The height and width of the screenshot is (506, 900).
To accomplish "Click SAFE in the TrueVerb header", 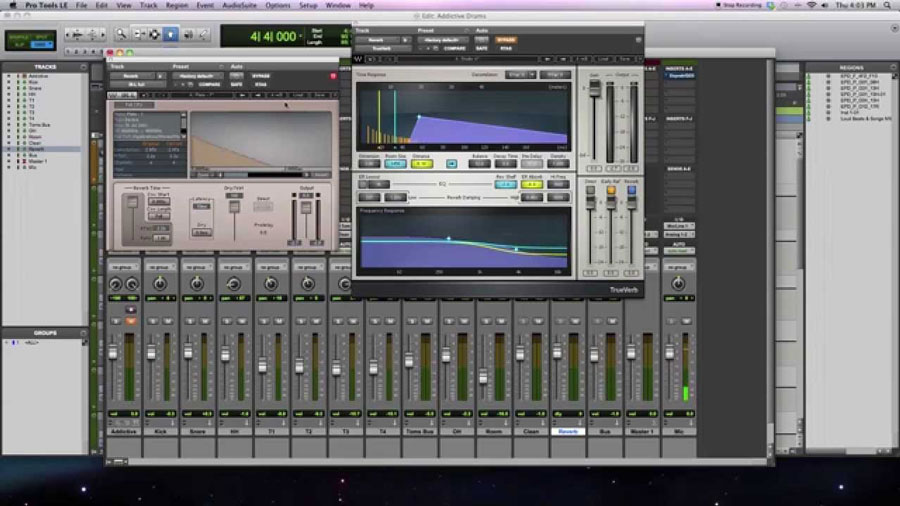I will click(x=482, y=49).
